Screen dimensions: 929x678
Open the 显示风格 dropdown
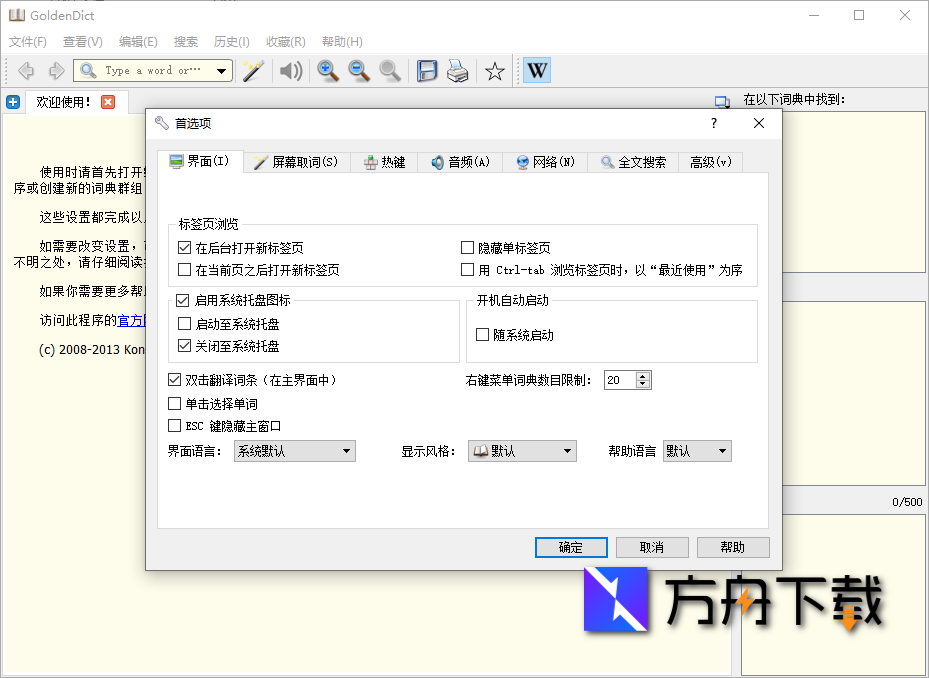(x=522, y=451)
